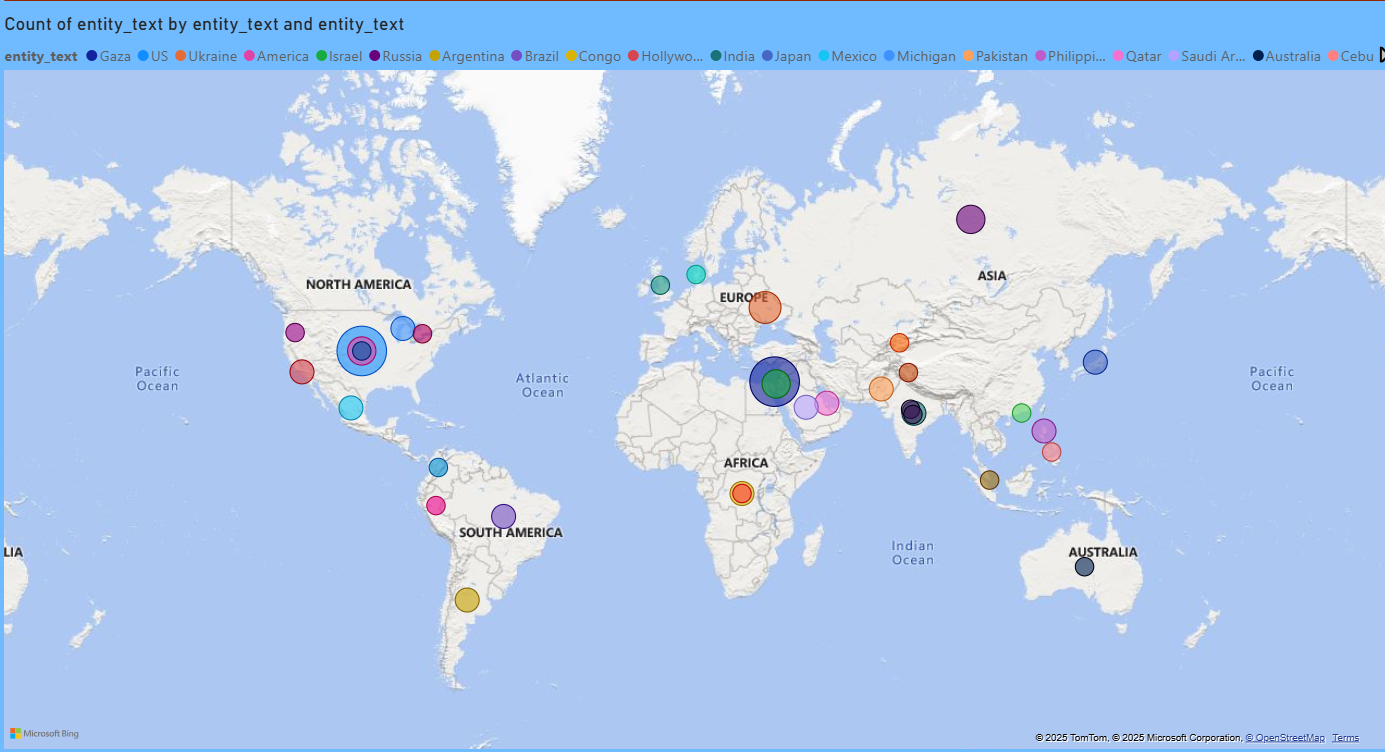The width and height of the screenshot is (1385, 752).
Task: Click the Microsoft Bing logo
Action: coord(42,733)
